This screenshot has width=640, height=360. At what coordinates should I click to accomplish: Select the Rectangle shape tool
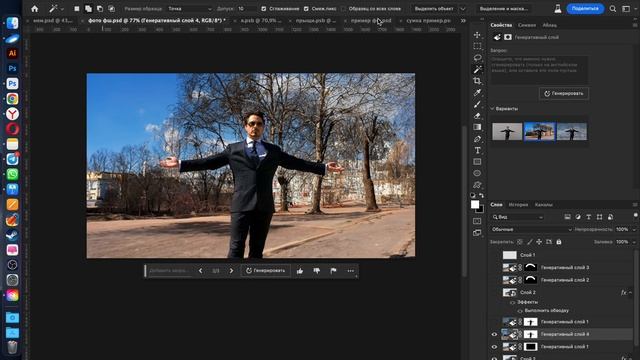477,162
